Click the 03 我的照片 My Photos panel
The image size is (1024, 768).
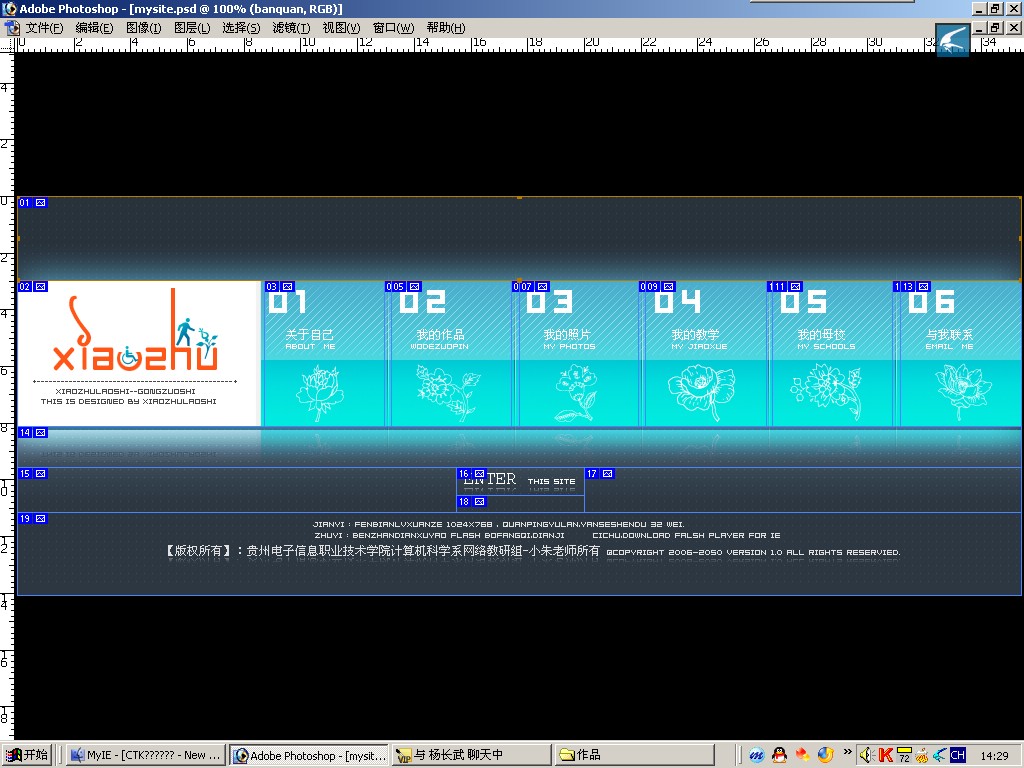pyautogui.click(x=577, y=354)
